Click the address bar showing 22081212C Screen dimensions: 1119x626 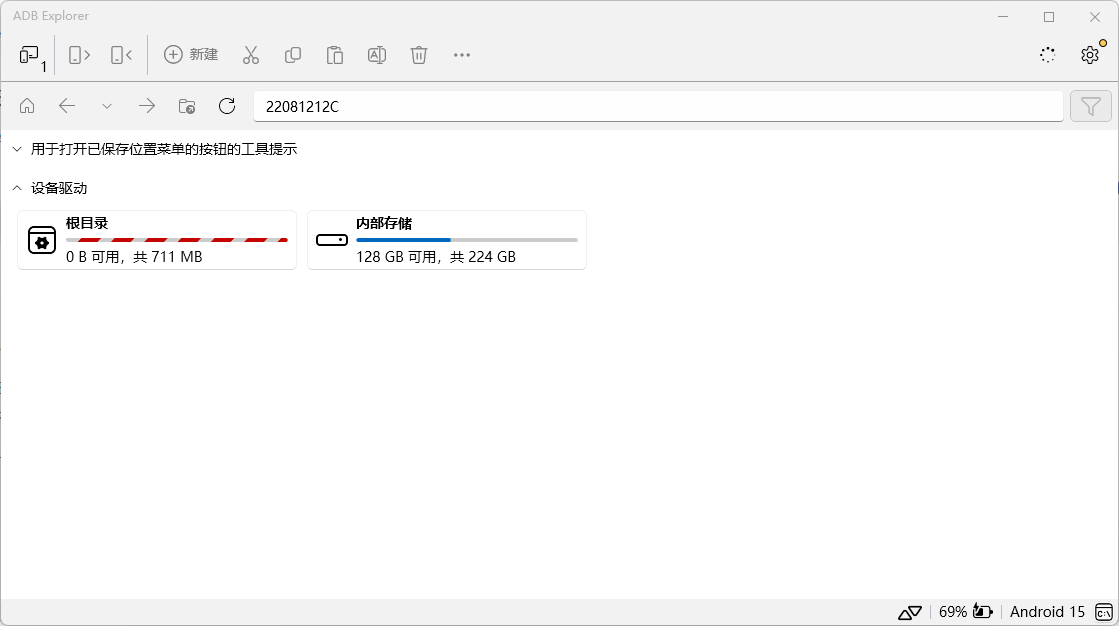pos(657,106)
